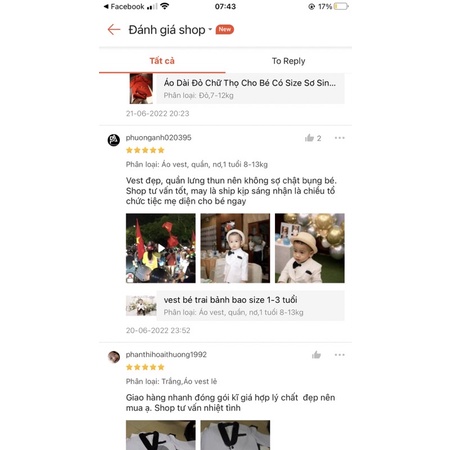Open product Áo Dài Đỏ Chữ Thọ

237,89
